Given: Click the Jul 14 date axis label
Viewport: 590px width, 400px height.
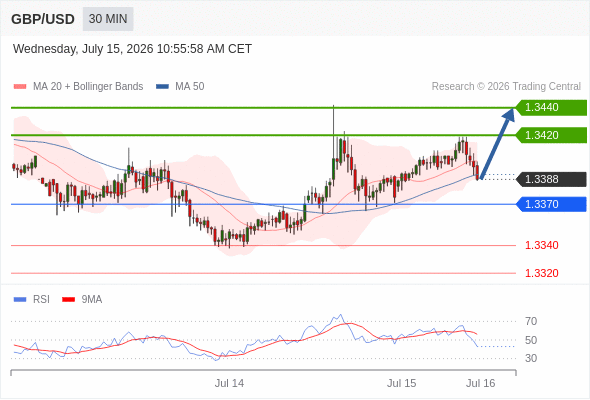Looking at the screenshot, I should point(229,383).
